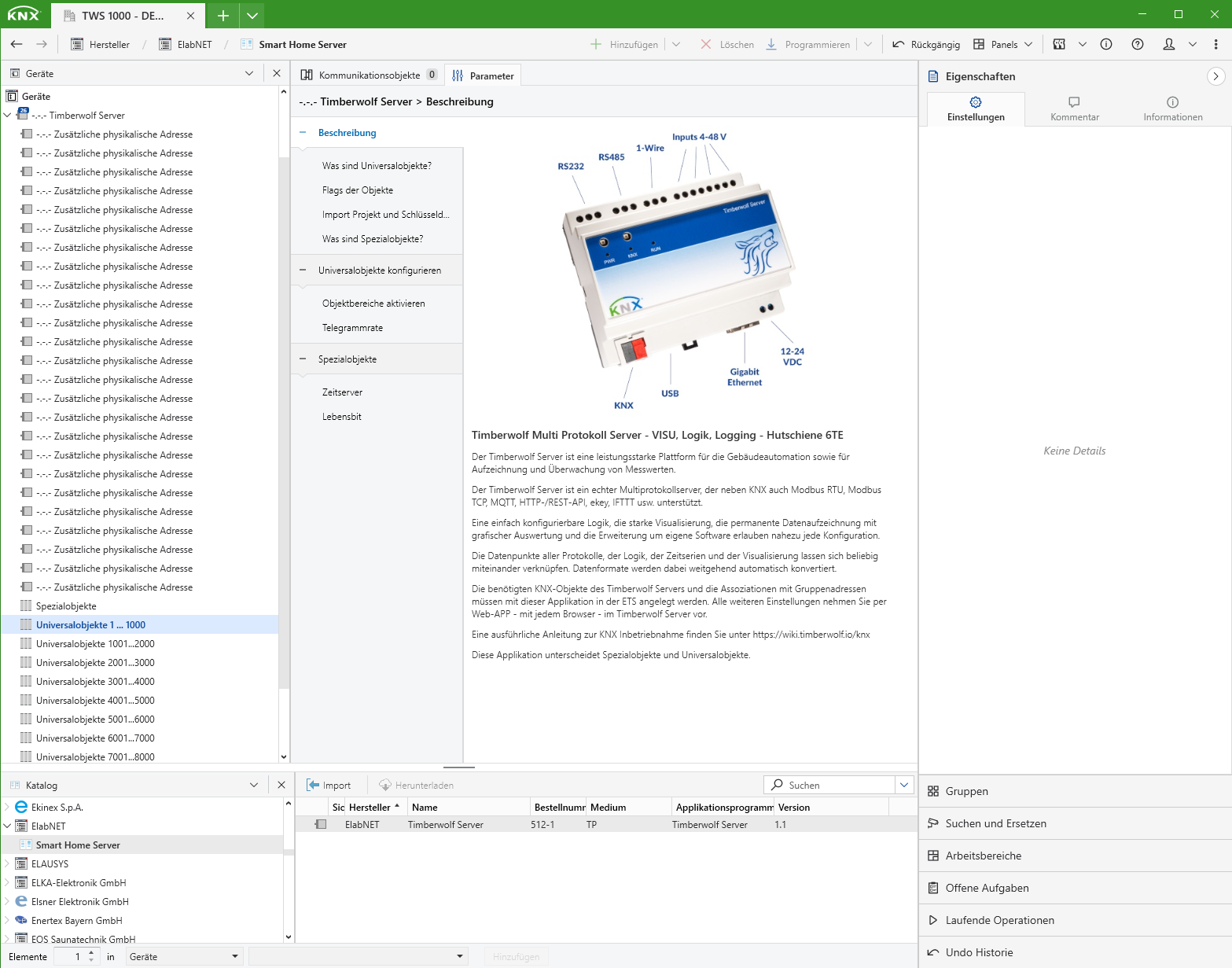Viewport: 1232px width, 968px height.
Task: Click Rückgängig undo button
Action: (926, 44)
